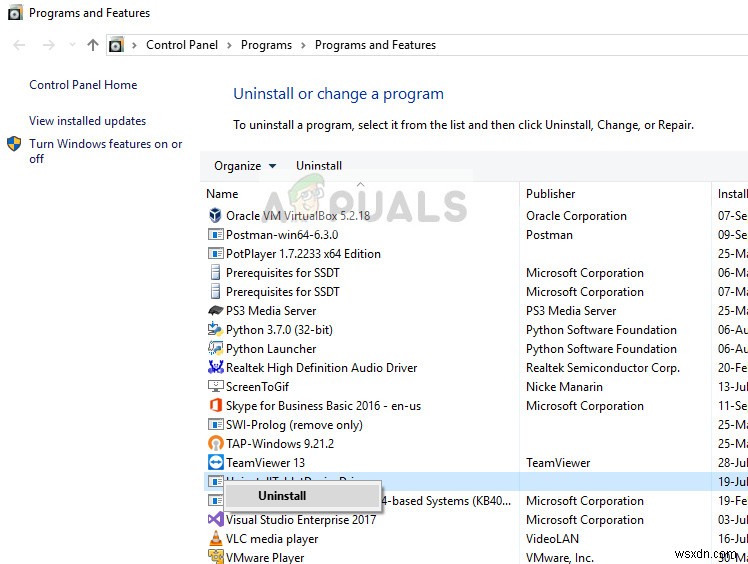The width and height of the screenshot is (748, 564).
Task: Open the Organize dropdown menu
Action: click(x=245, y=166)
